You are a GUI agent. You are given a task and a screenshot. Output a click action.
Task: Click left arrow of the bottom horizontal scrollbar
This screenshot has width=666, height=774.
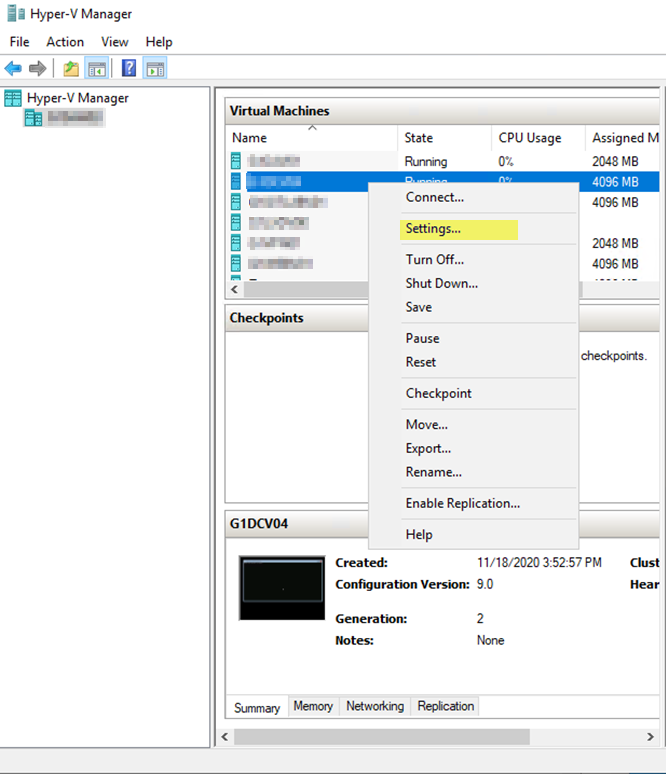(x=225, y=737)
